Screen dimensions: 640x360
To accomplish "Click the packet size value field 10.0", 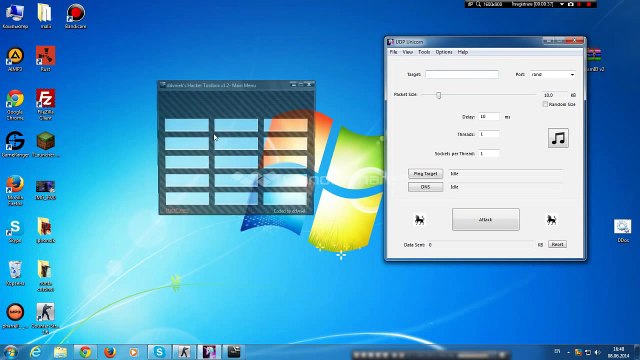I will (x=554, y=95).
